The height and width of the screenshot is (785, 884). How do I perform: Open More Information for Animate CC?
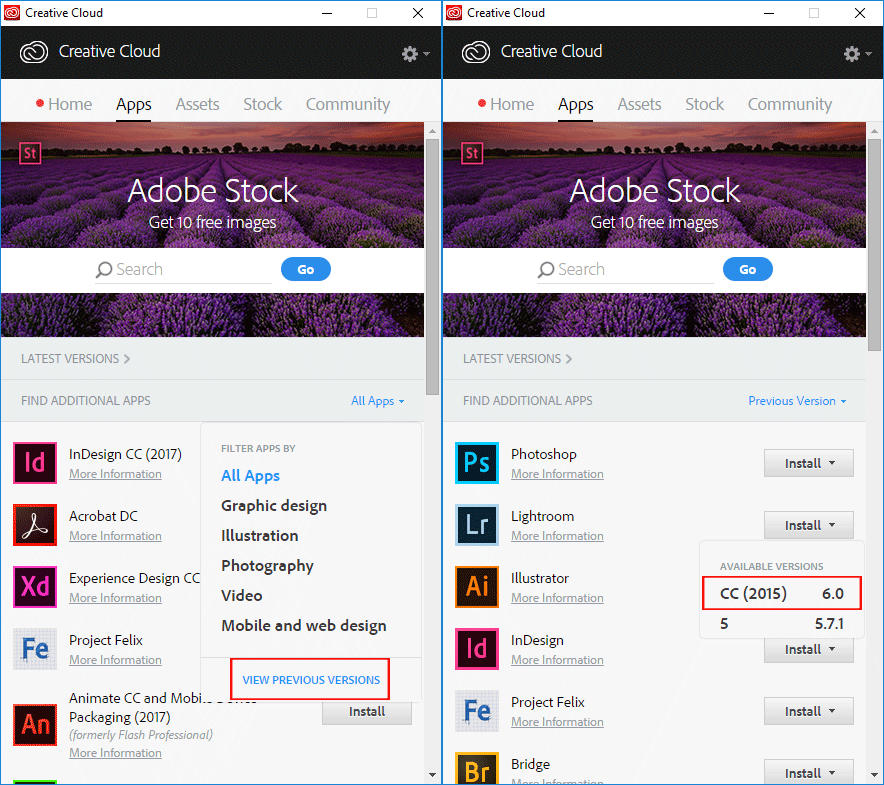(116, 753)
